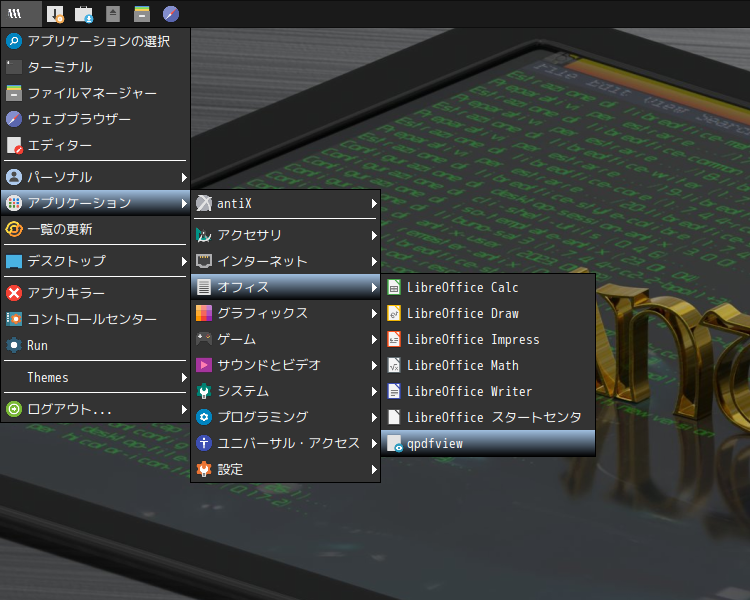Click the play icon beside サウンドとビデオ
Screen dimensions: 750x600
pos(204,365)
